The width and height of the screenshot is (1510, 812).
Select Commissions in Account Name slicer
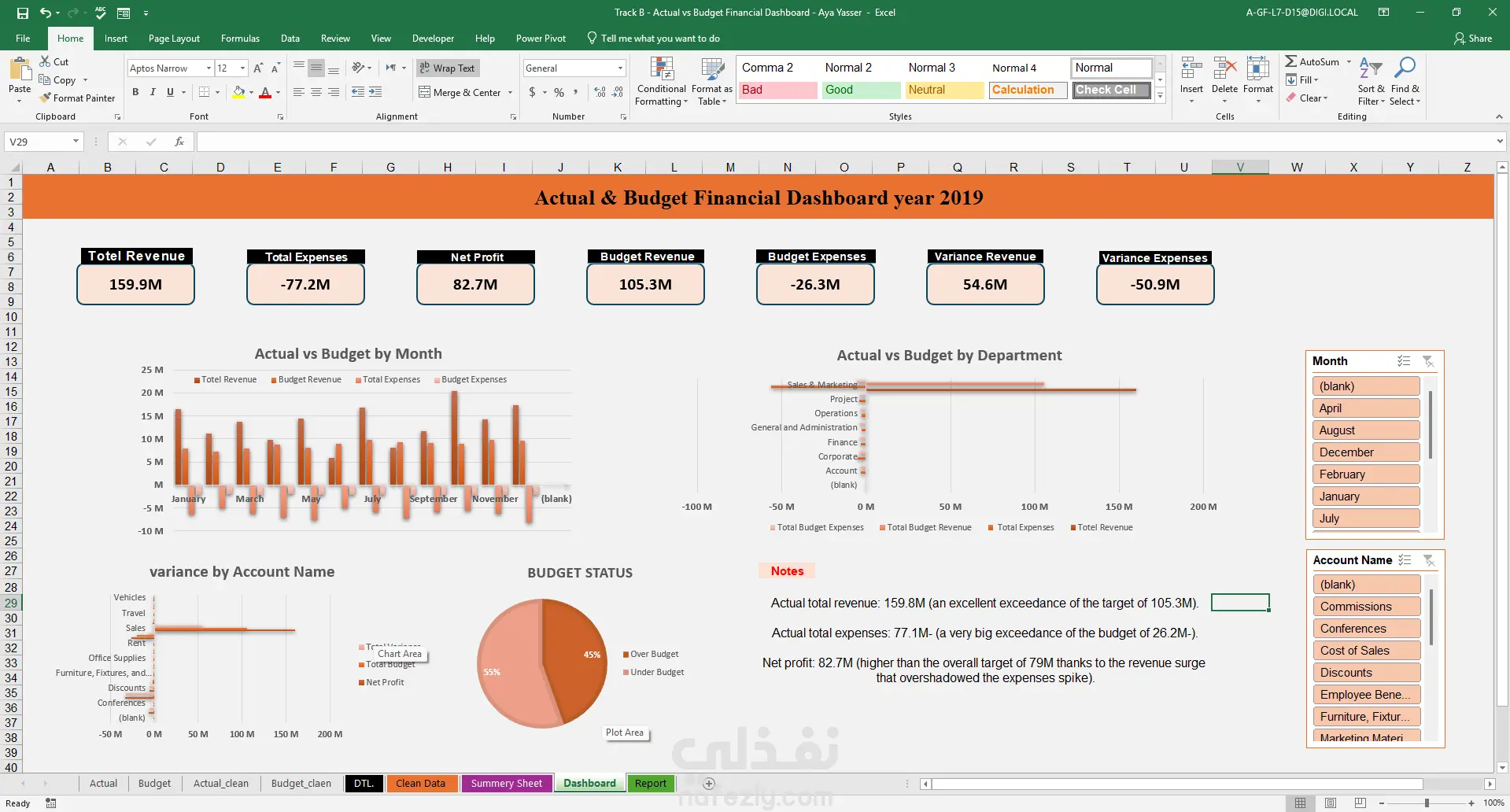pos(1366,607)
